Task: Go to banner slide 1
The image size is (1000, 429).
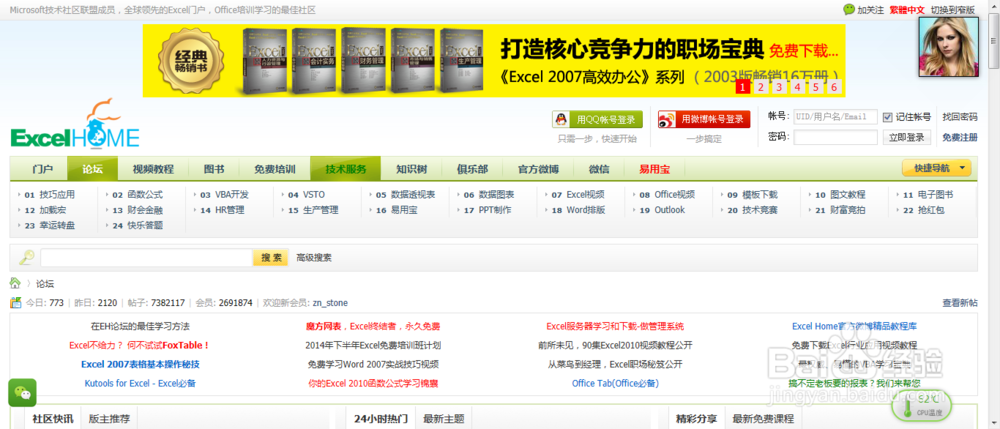Action: coord(742,87)
